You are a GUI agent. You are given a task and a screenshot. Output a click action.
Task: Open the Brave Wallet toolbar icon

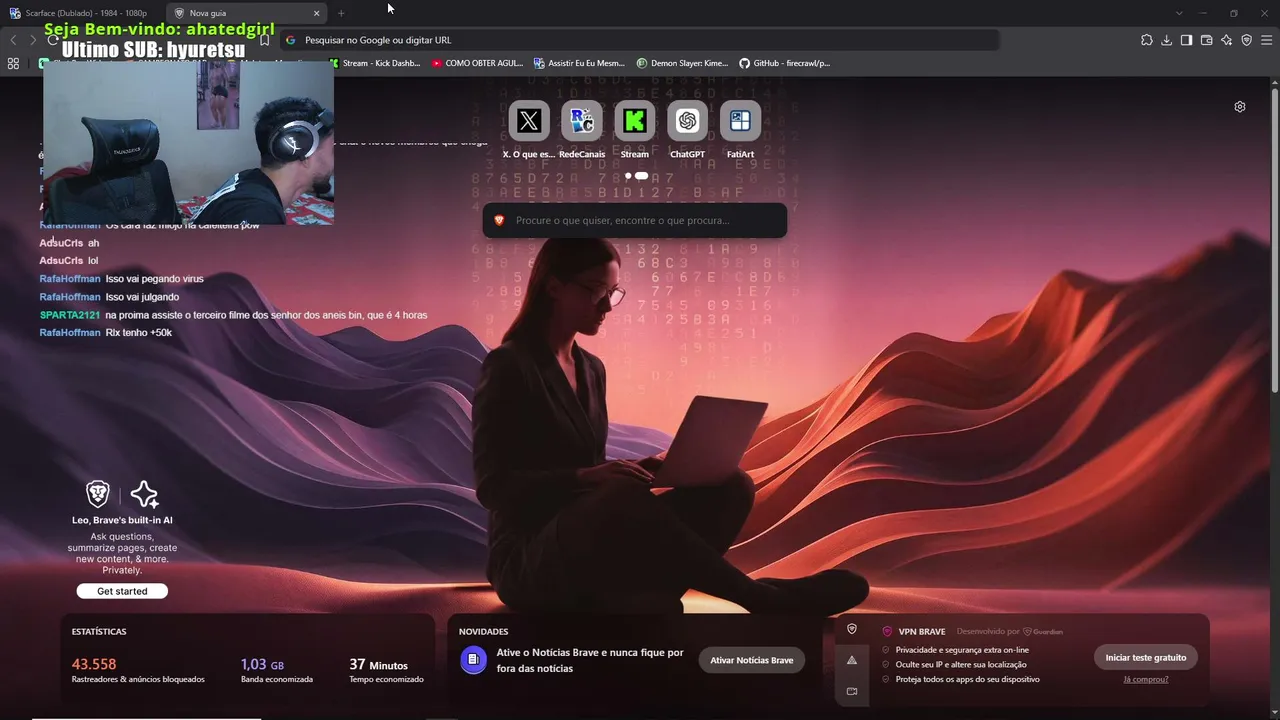pos(1206,40)
